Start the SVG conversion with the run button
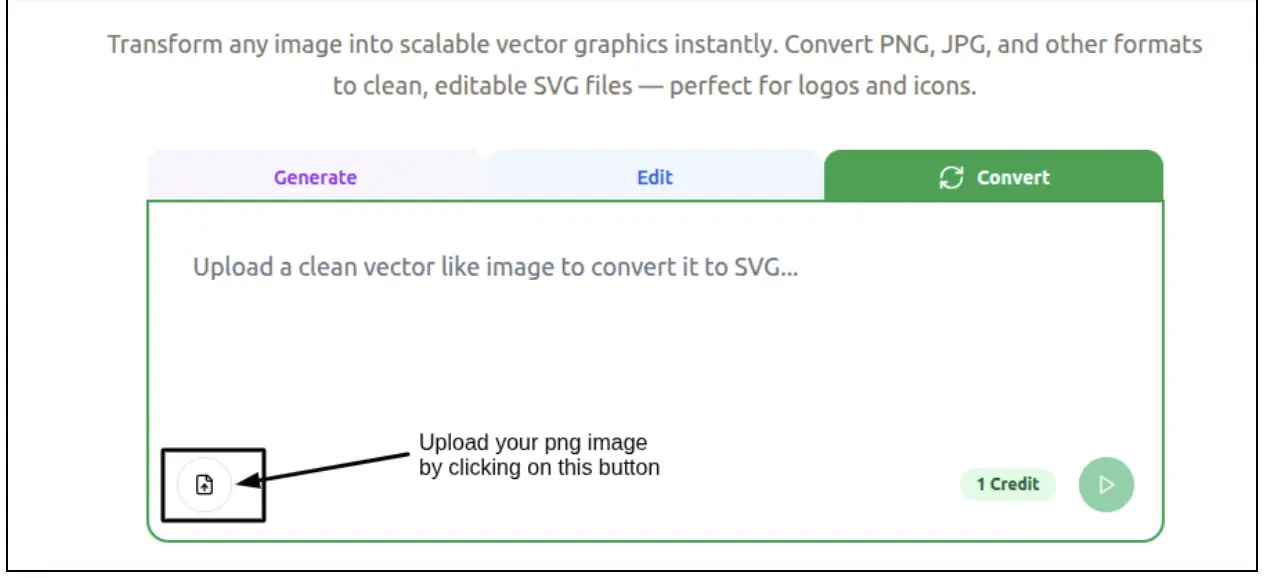Image resolution: width=1268 pixels, height=578 pixels. tap(1106, 484)
